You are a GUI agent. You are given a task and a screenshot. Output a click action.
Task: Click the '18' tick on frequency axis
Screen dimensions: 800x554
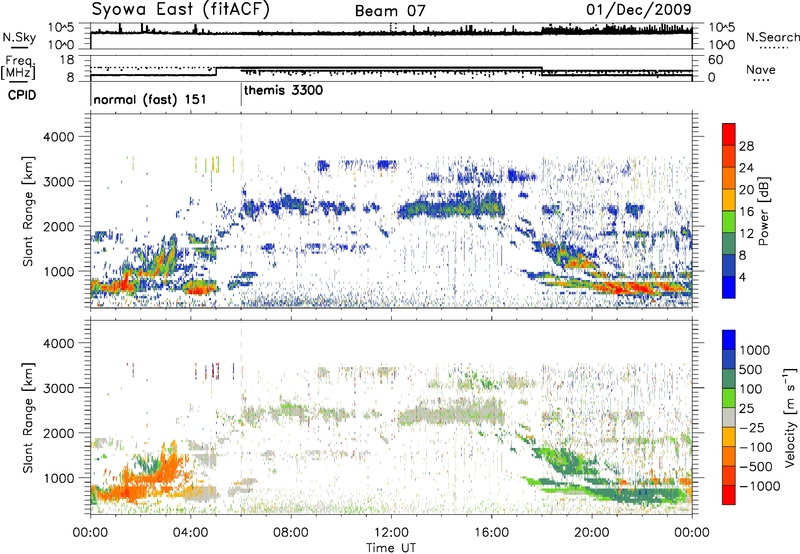pyautogui.click(x=67, y=59)
